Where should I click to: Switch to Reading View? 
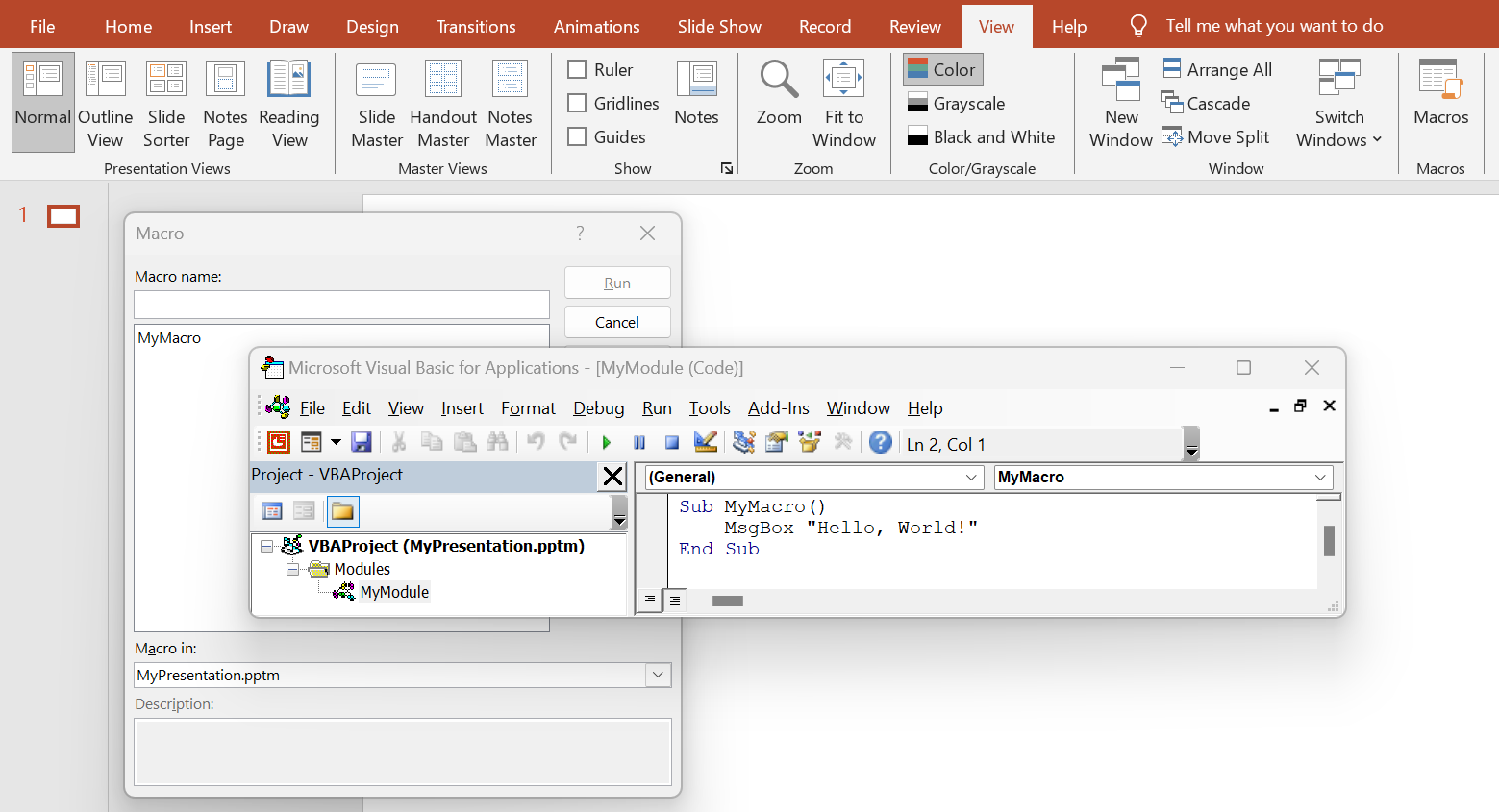288,103
